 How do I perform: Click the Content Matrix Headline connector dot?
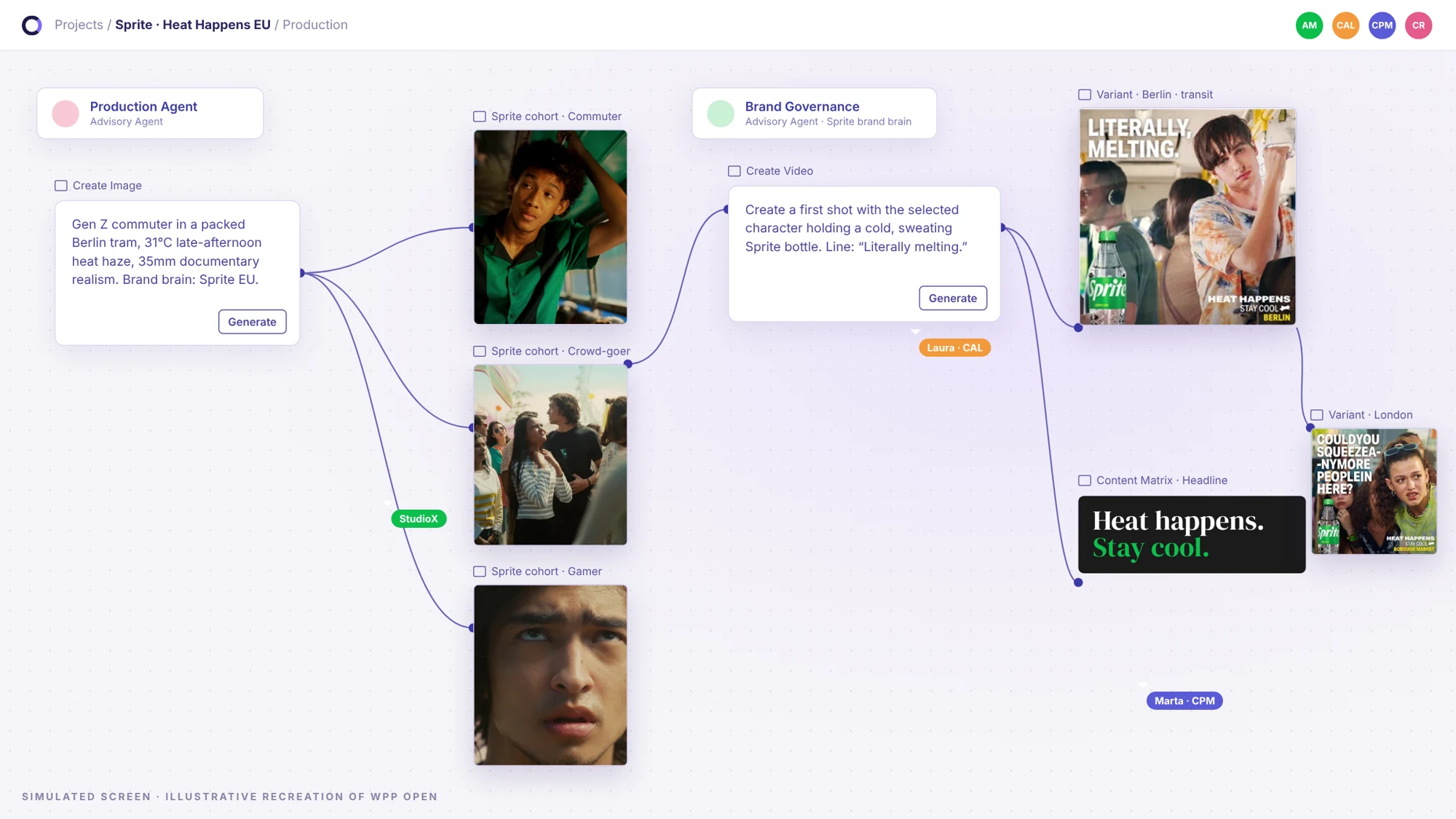[1079, 582]
